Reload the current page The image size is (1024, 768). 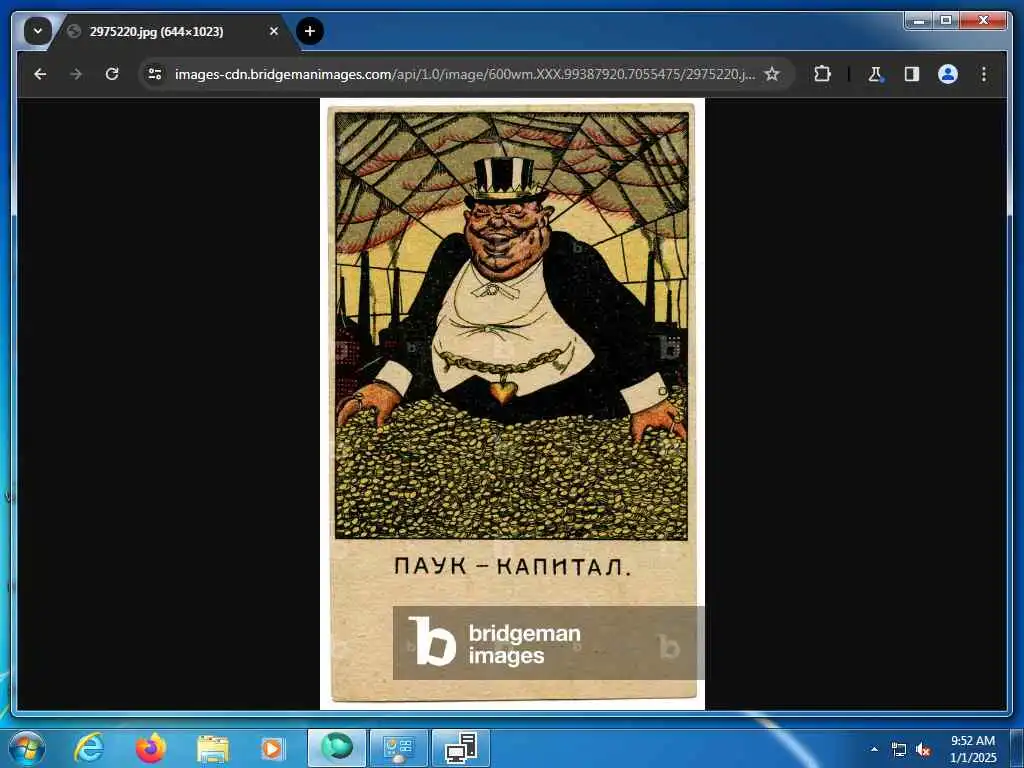(112, 74)
